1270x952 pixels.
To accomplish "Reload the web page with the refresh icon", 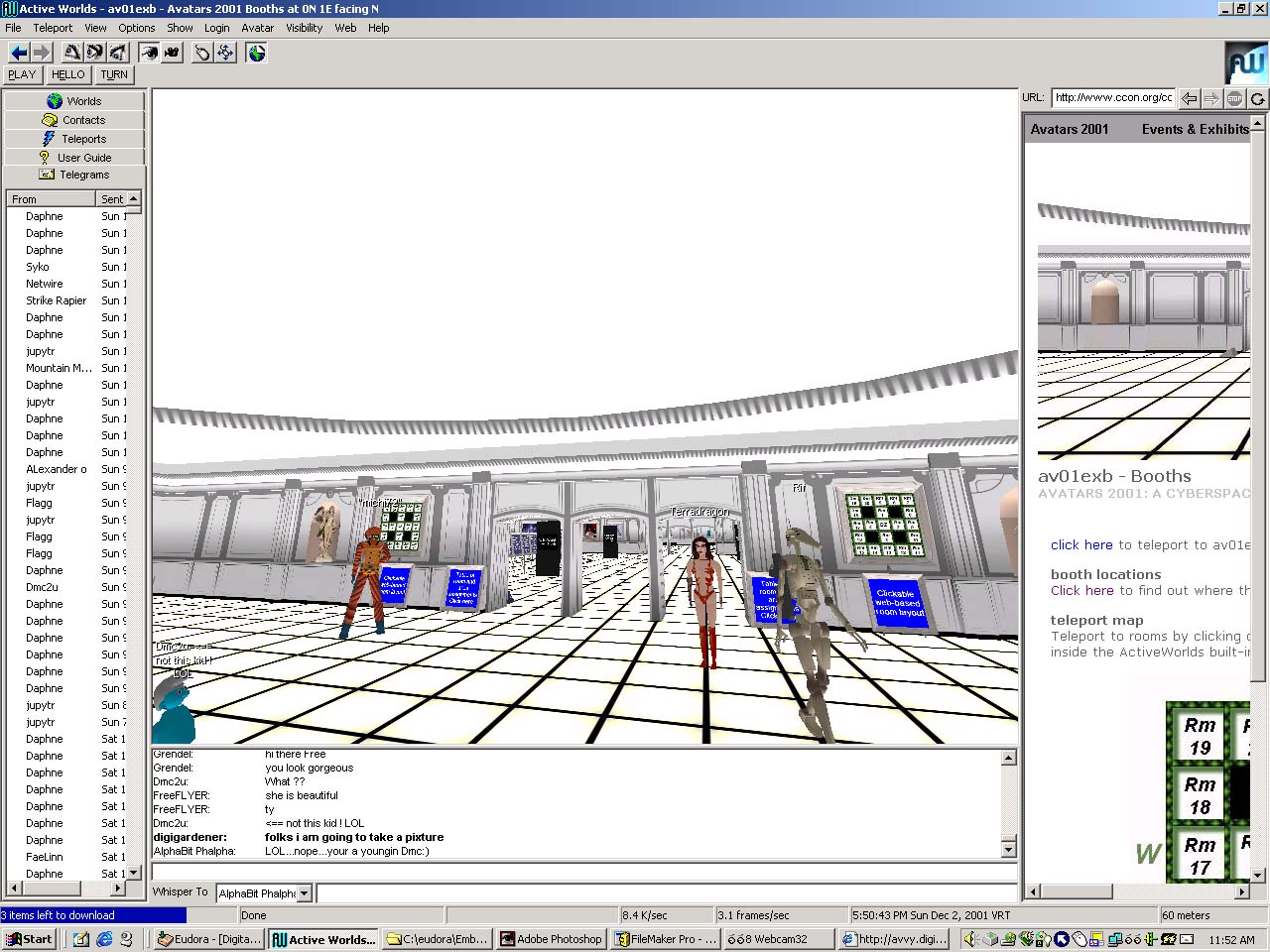I will click(1257, 98).
